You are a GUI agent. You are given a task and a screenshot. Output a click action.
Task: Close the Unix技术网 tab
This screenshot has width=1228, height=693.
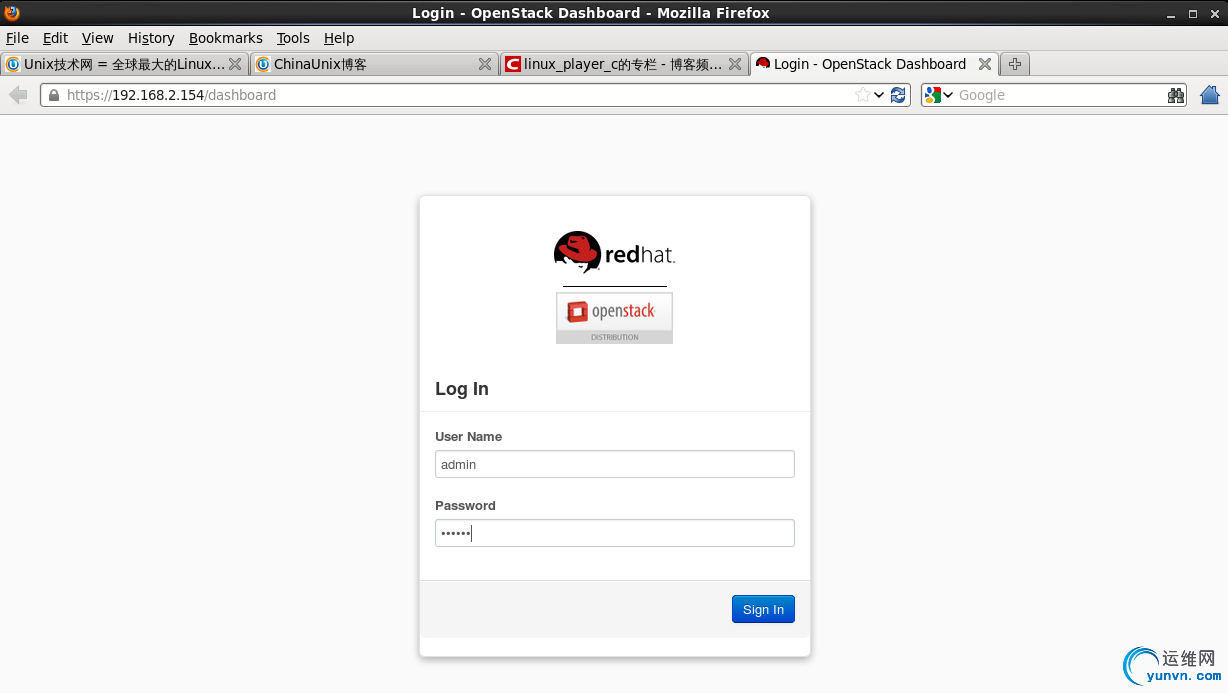pyautogui.click(x=235, y=64)
